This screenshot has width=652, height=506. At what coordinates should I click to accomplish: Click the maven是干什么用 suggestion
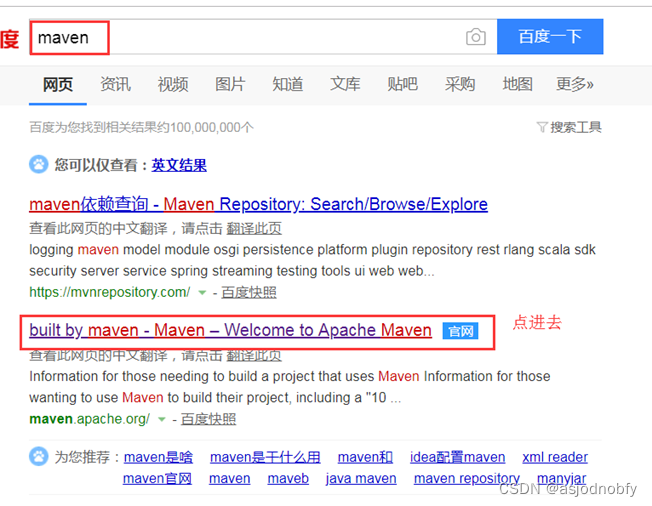pyautogui.click(x=265, y=457)
